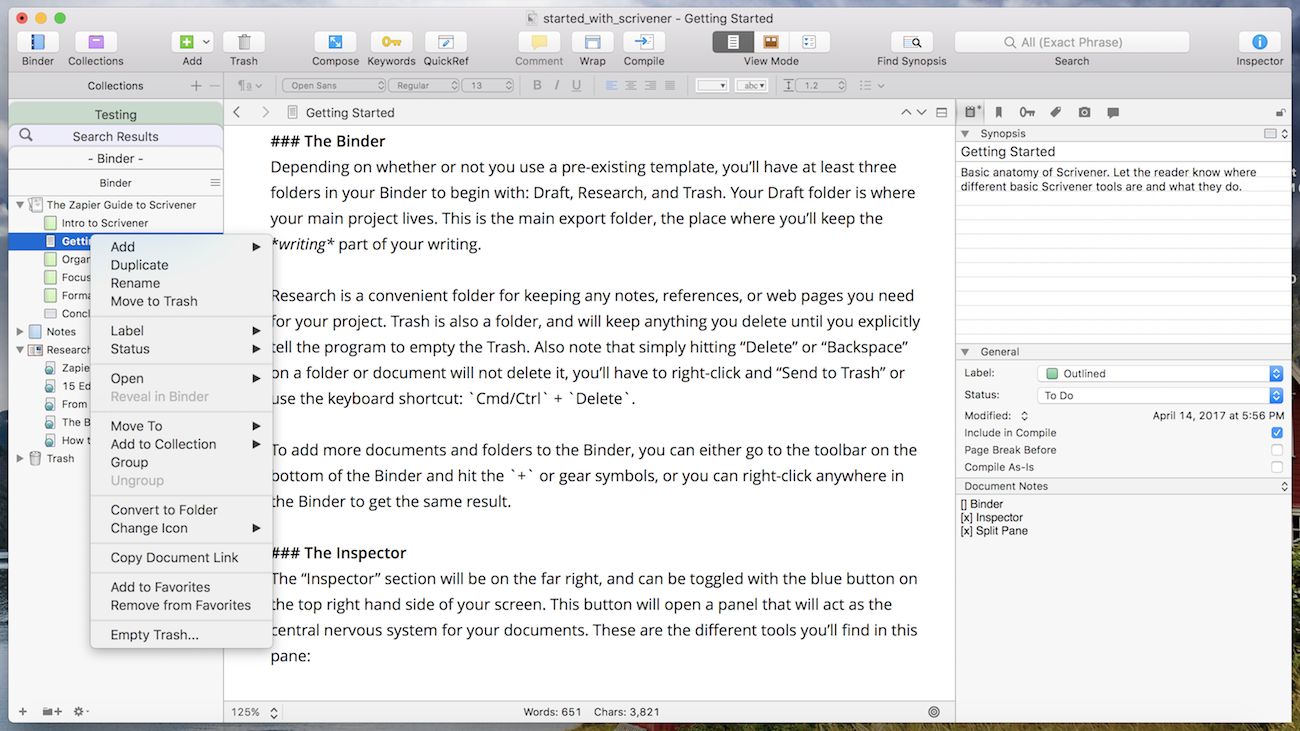
Task: Choose Move to Trash from context menu
Action: coord(154,301)
